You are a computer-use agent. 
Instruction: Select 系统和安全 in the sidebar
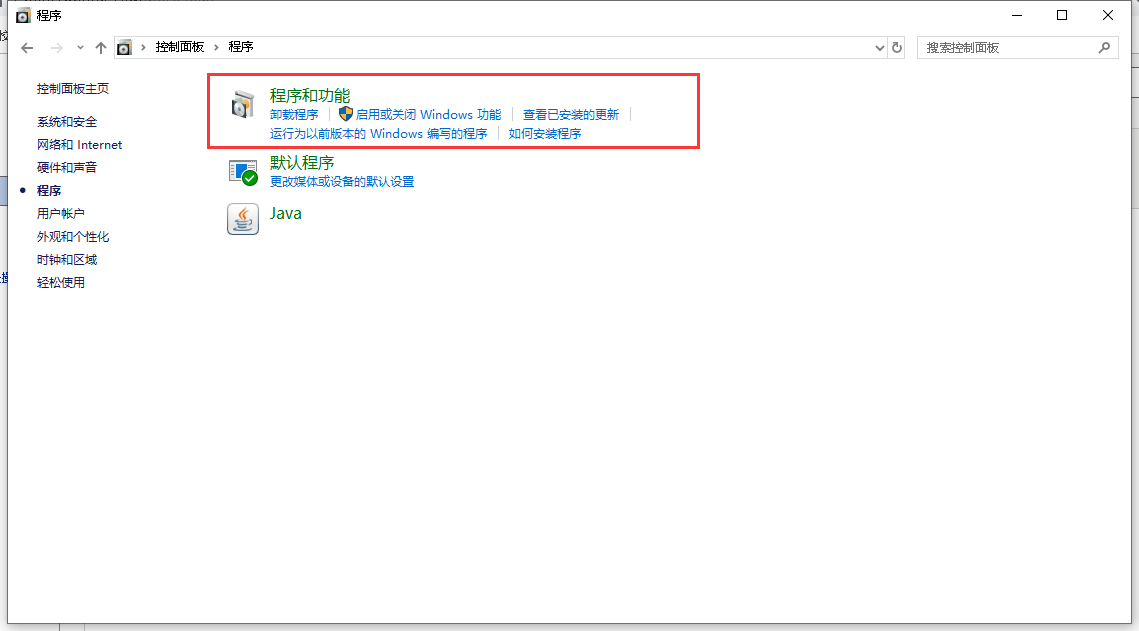point(67,121)
